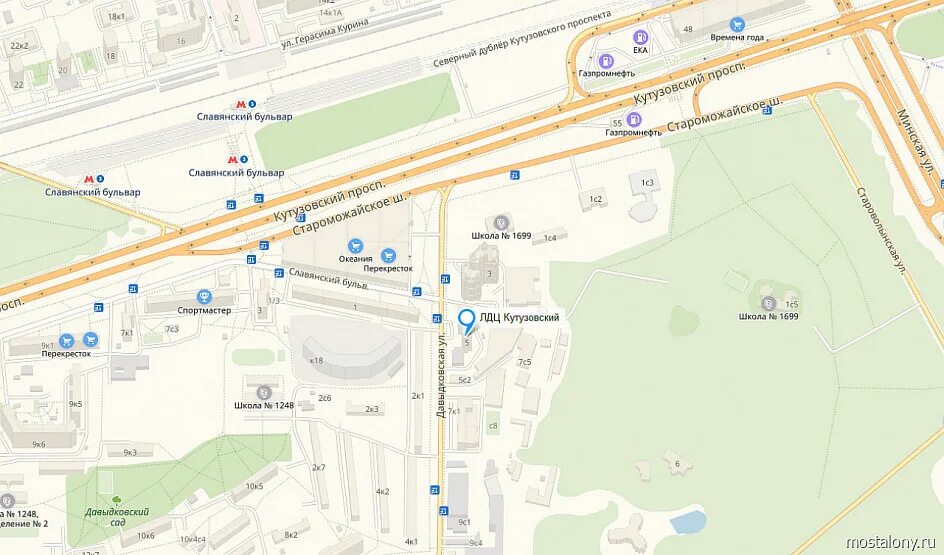Click the Газпромнефть fuel icon below ЕКА
This screenshot has height=555, width=944.
point(606,60)
